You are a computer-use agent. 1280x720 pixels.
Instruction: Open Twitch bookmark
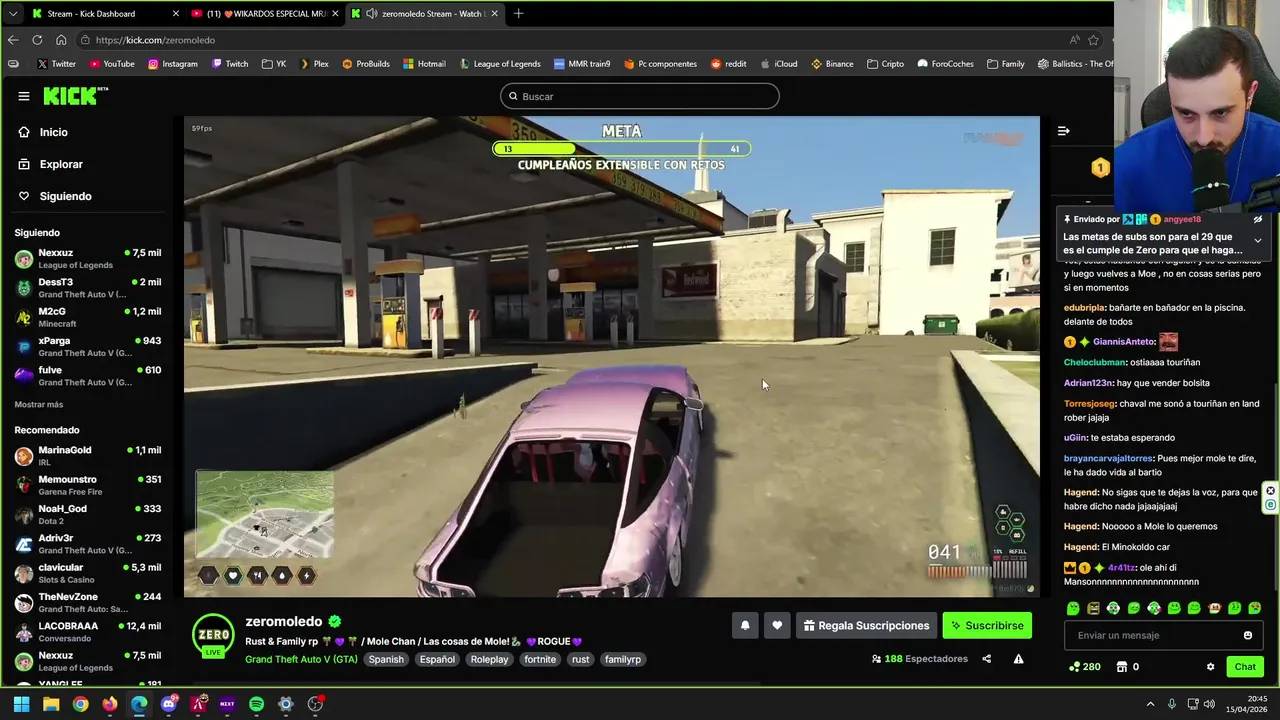tap(230, 64)
